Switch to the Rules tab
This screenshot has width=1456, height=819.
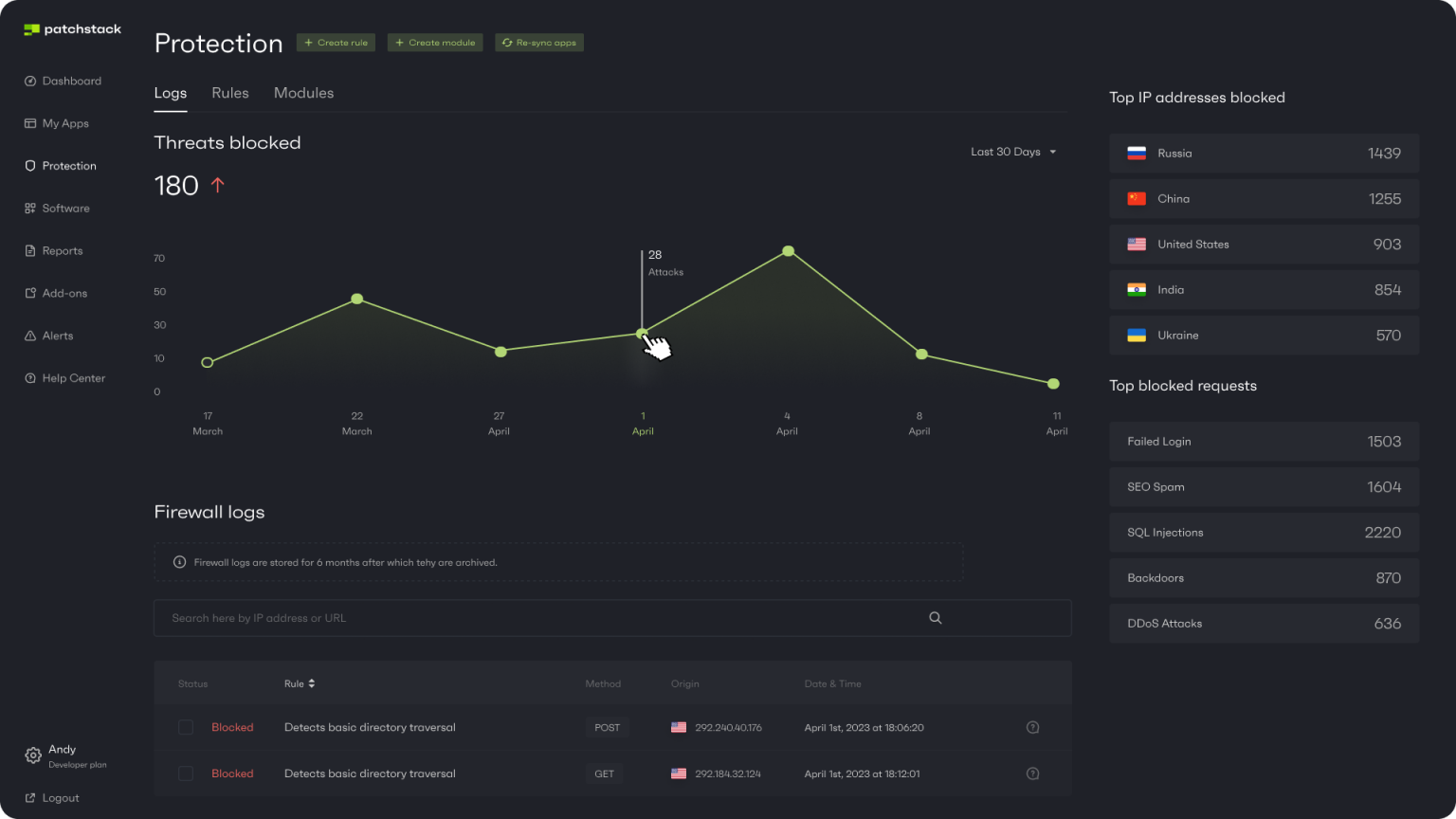coord(230,93)
